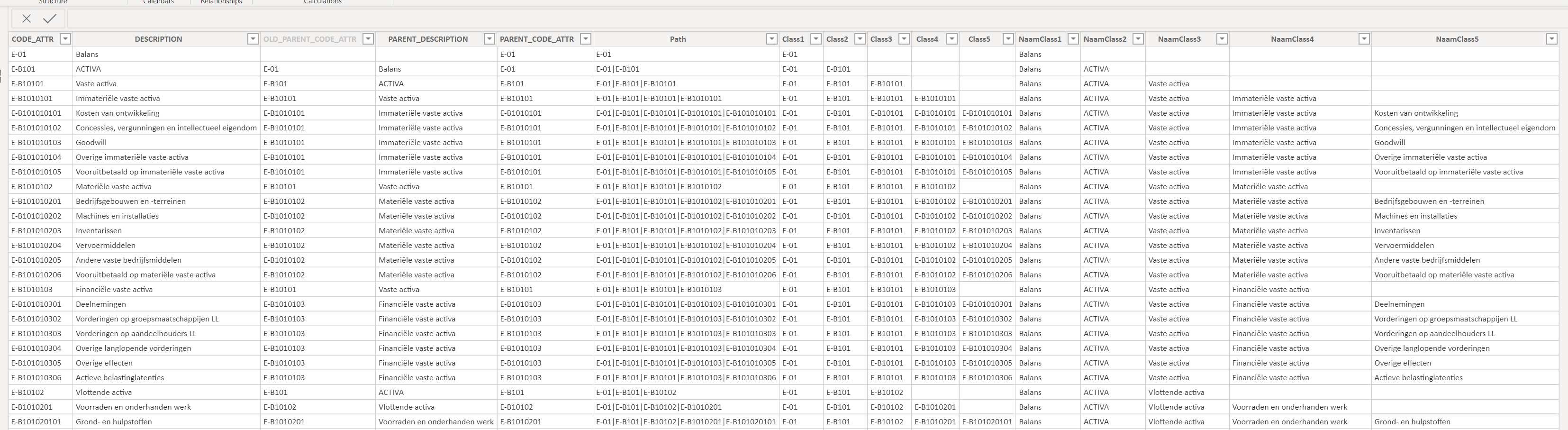Image resolution: width=1568 pixels, height=430 pixels.
Task: Select the E-B10102 CODE_ATTR cell
Action: [x=41, y=393]
